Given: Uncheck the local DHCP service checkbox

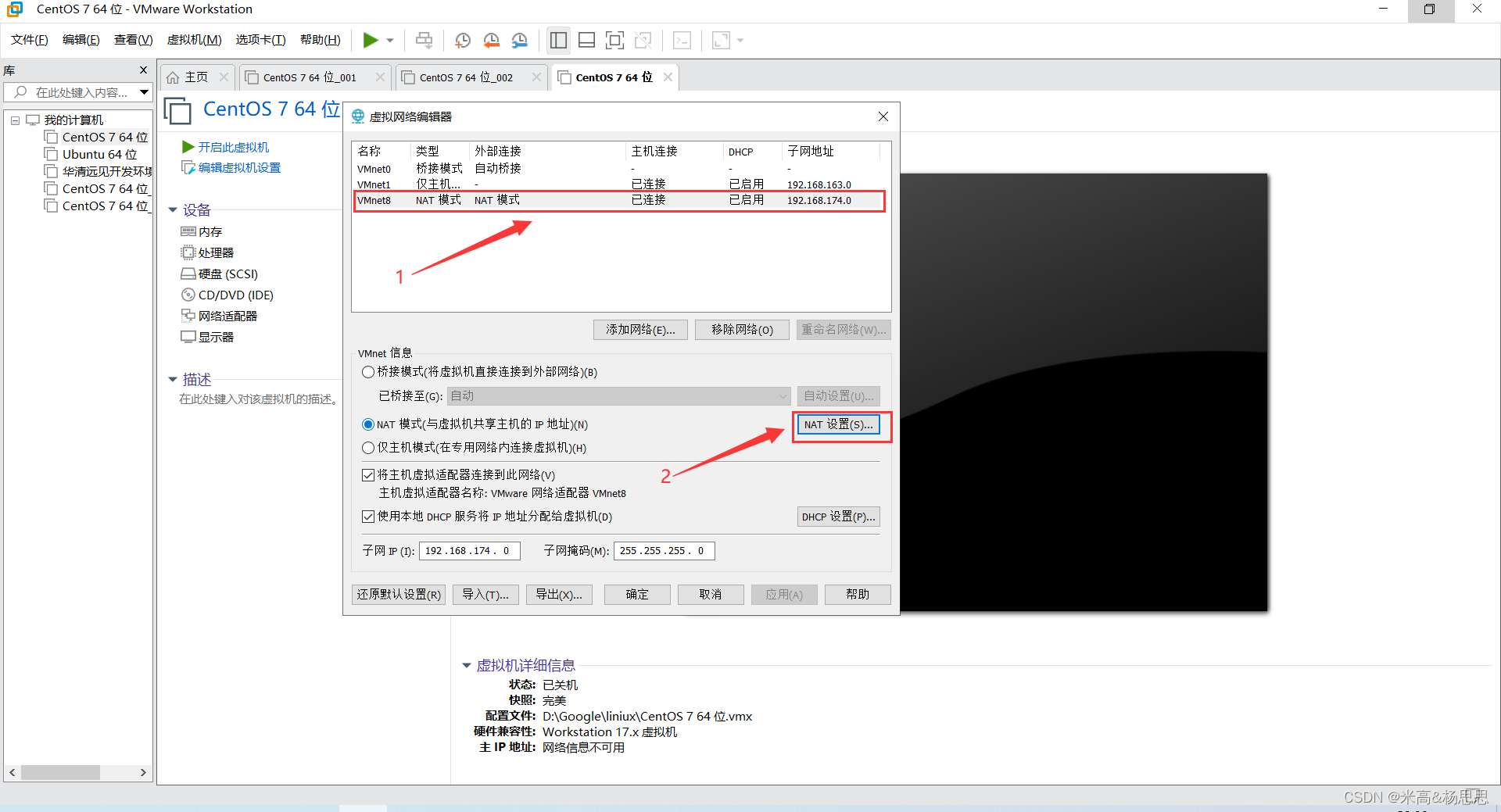Looking at the screenshot, I should point(367,517).
